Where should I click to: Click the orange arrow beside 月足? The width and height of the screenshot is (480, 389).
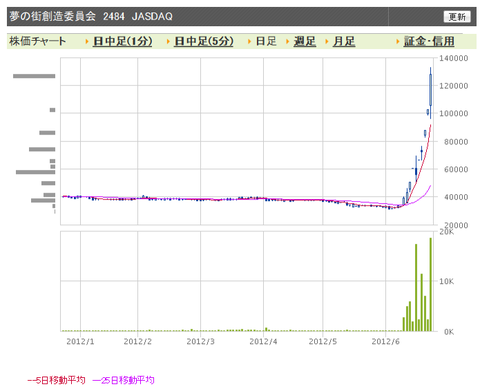pos(327,42)
